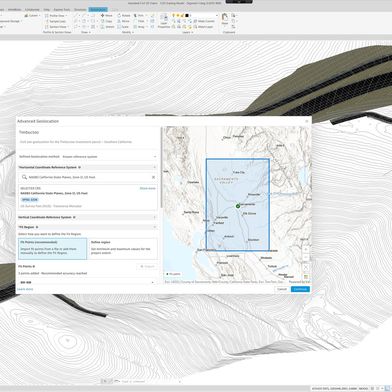
Task: Open Layer Properties manager
Action: click(164, 21)
